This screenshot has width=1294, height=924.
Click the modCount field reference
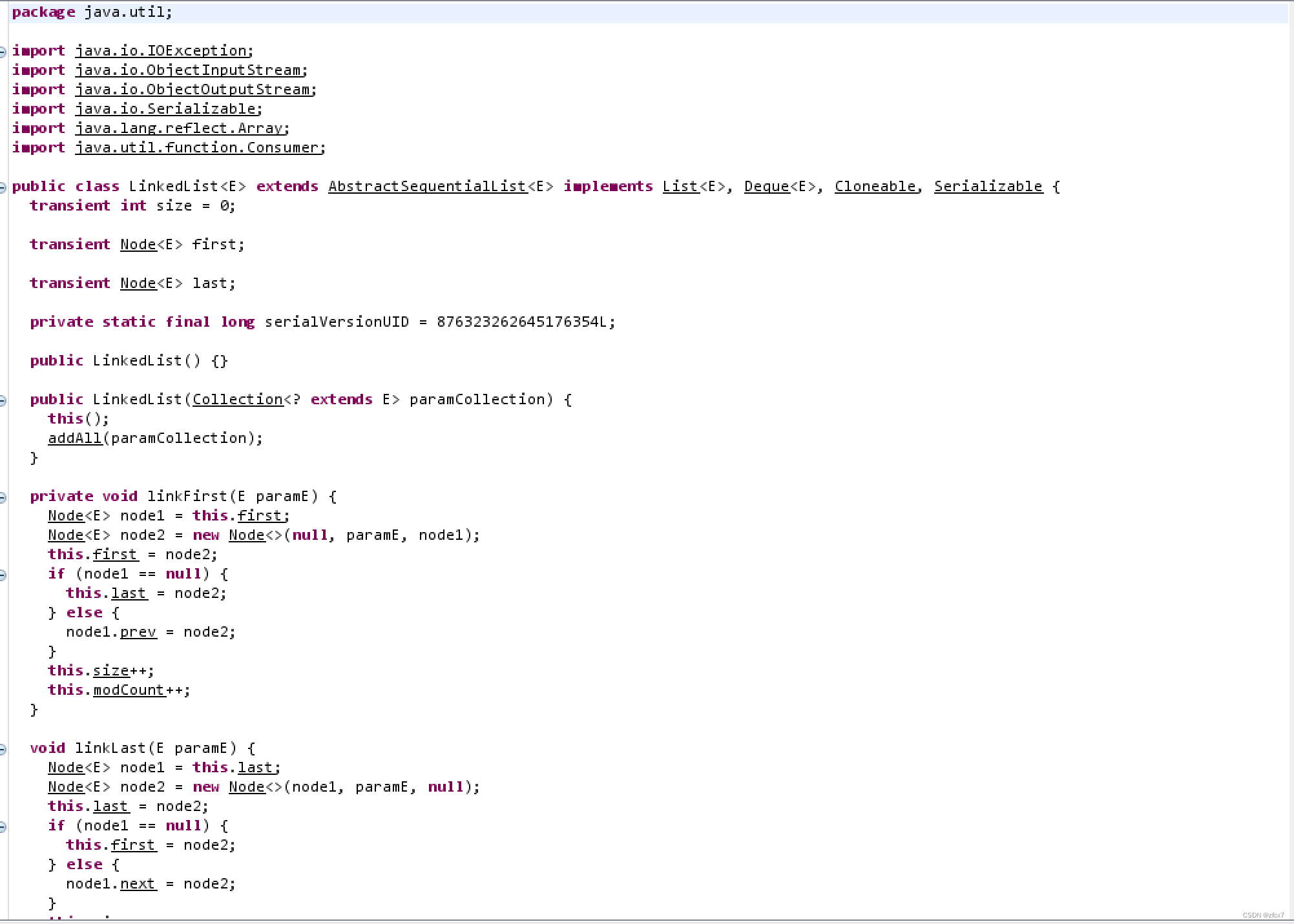pos(129,690)
